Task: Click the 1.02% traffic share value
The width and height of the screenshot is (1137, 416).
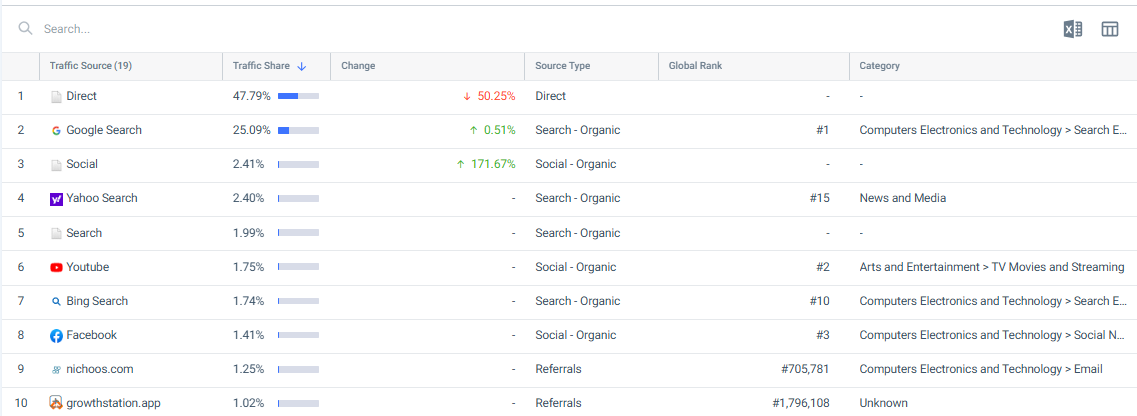Action: click(x=248, y=403)
